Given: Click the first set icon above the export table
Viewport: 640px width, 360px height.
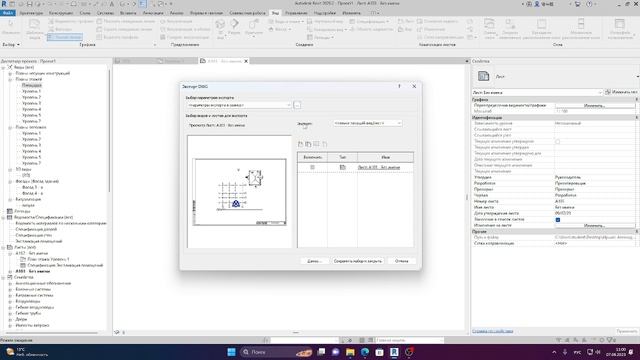Looking at the screenshot, I should pyautogui.click(x=300, y=144).
